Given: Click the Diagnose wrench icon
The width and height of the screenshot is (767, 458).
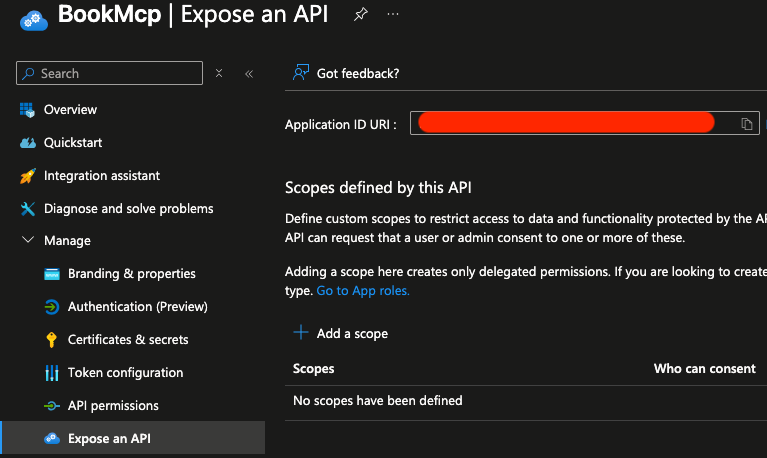Looking at the screenshot, I should click(27, 208).
